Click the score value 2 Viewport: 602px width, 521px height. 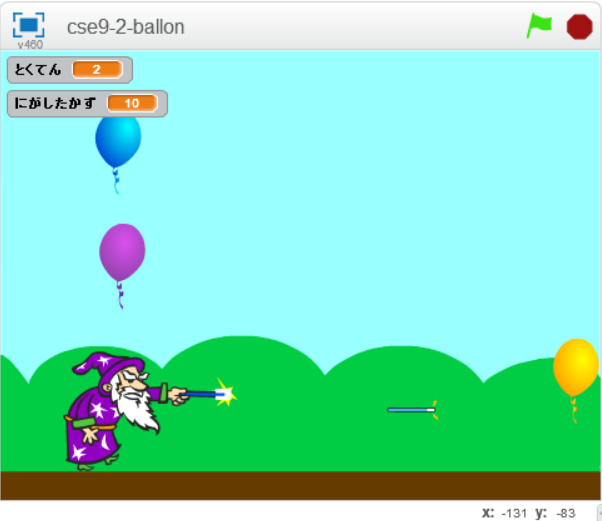pos(97,69)
